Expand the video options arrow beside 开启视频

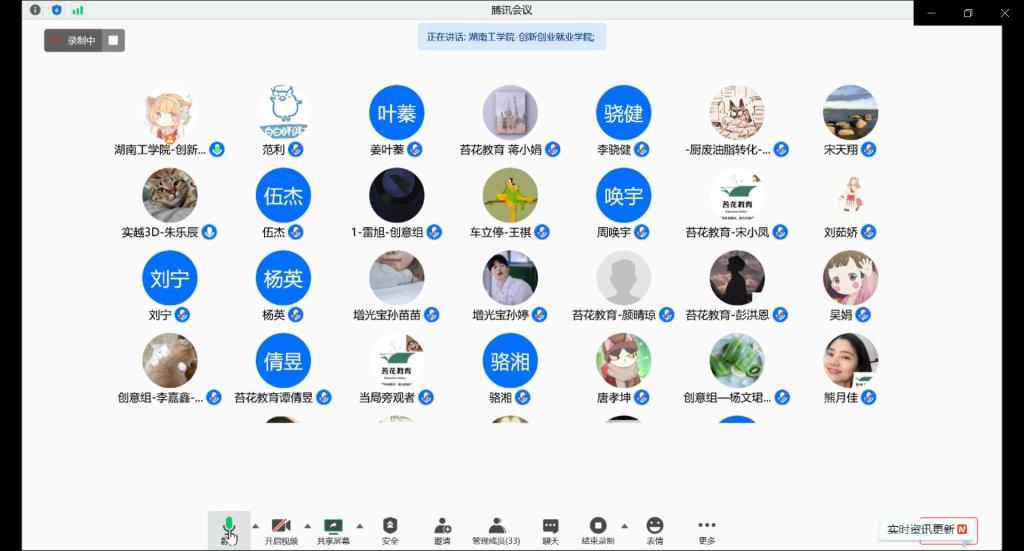[x=307, y=525]
